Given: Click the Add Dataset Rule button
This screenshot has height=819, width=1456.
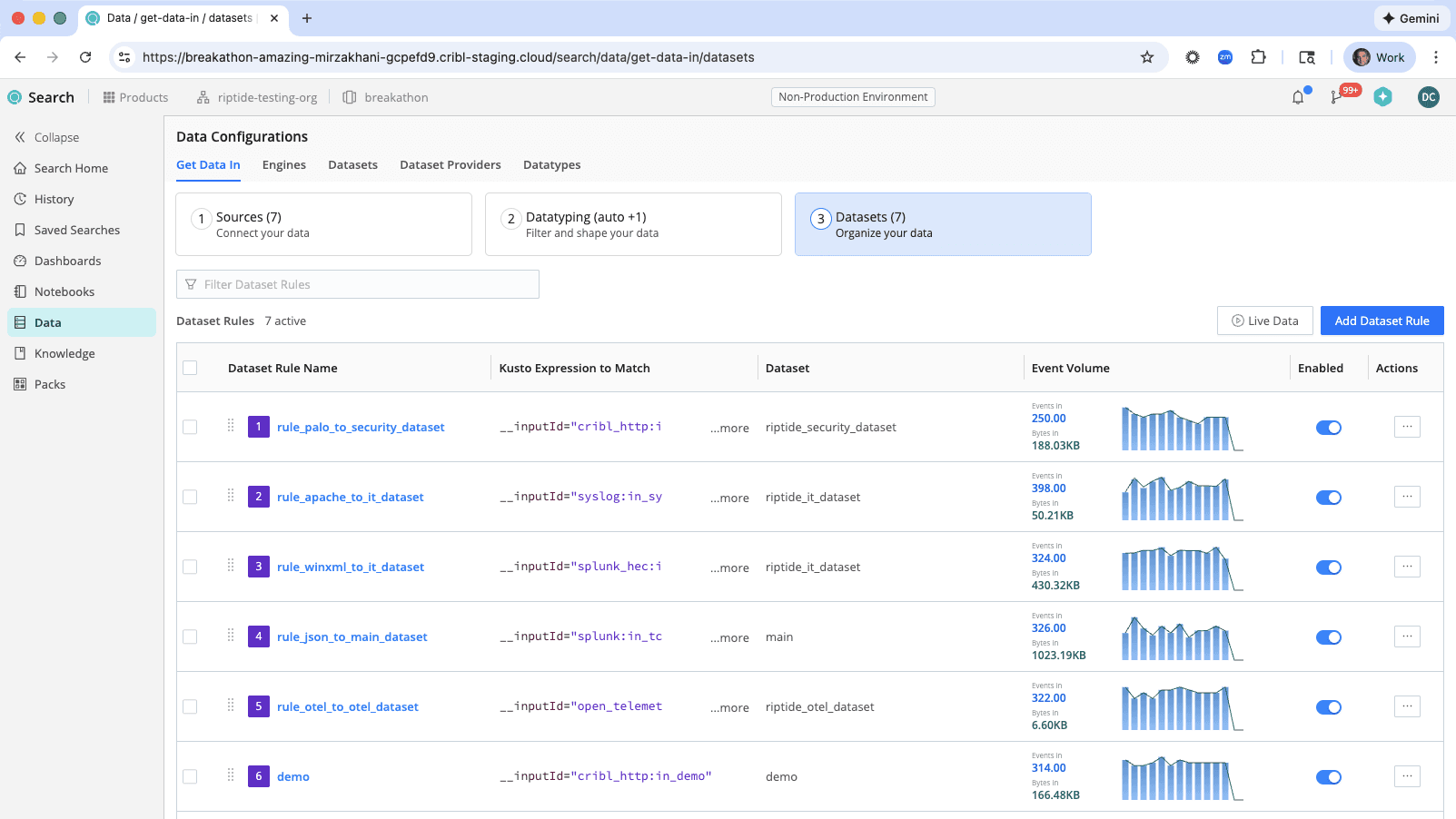Looking at the screenshot, I should click(x=1382, y=321).
